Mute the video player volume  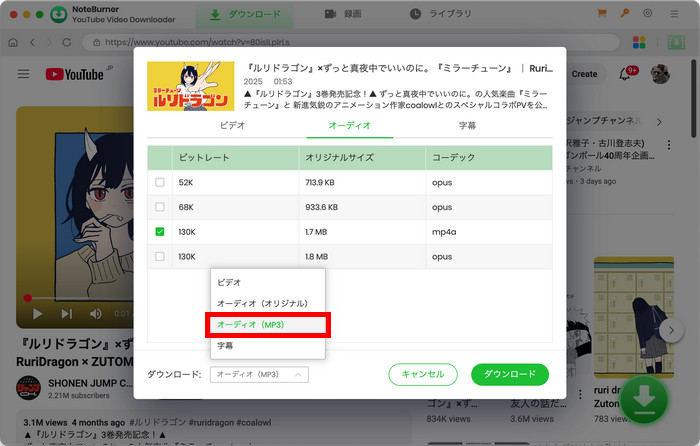pos(95,314)
